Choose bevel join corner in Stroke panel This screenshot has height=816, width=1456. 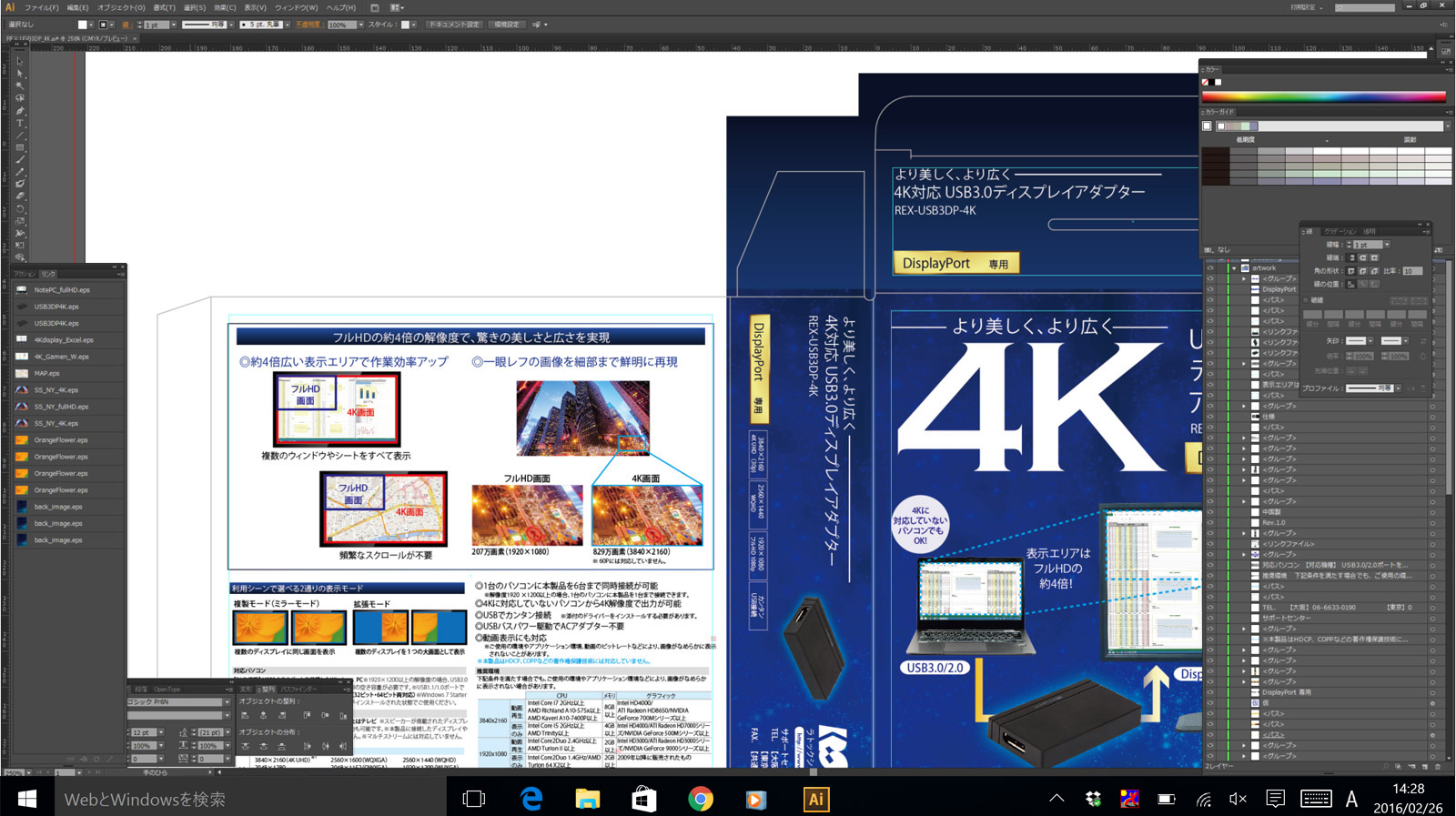1374,271
